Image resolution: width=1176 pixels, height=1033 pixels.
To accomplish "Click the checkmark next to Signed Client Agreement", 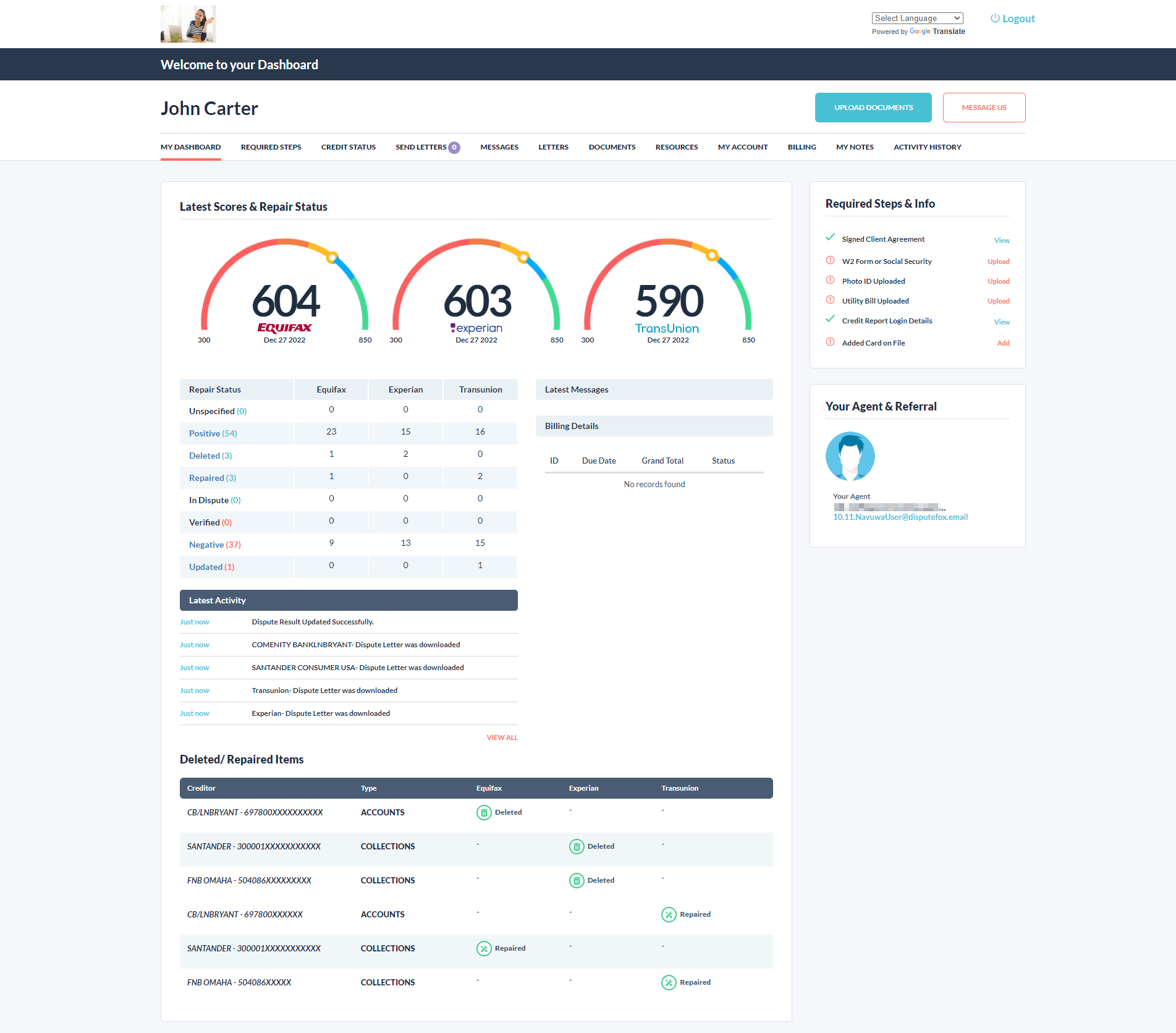I will tap(831, 238).
